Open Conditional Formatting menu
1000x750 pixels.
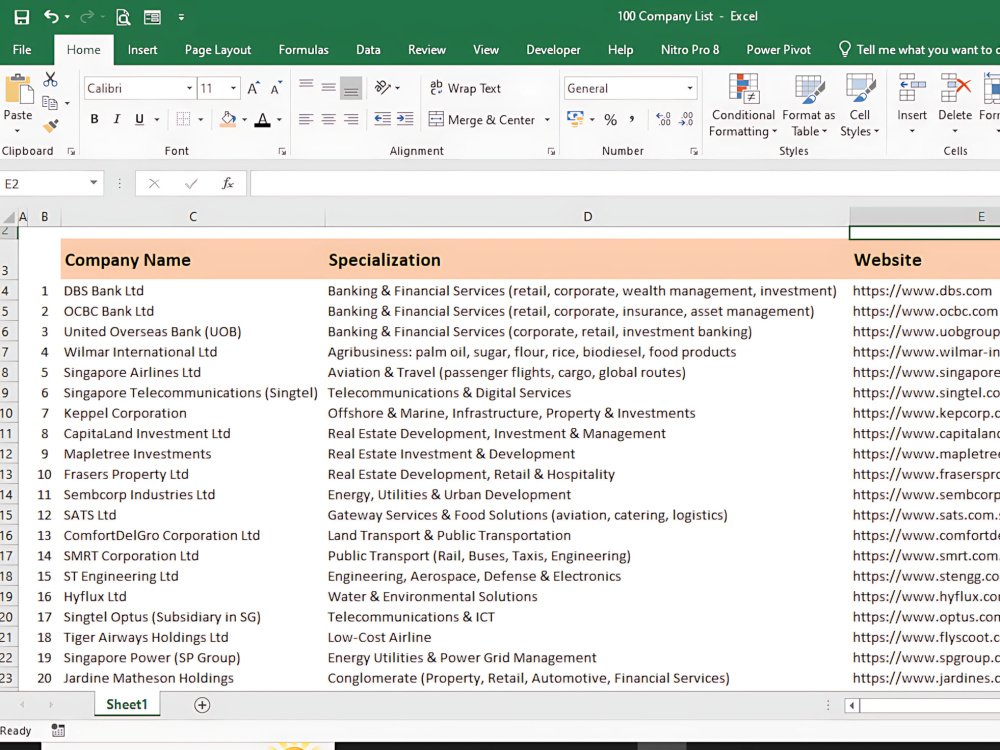[x=743, y=105]
